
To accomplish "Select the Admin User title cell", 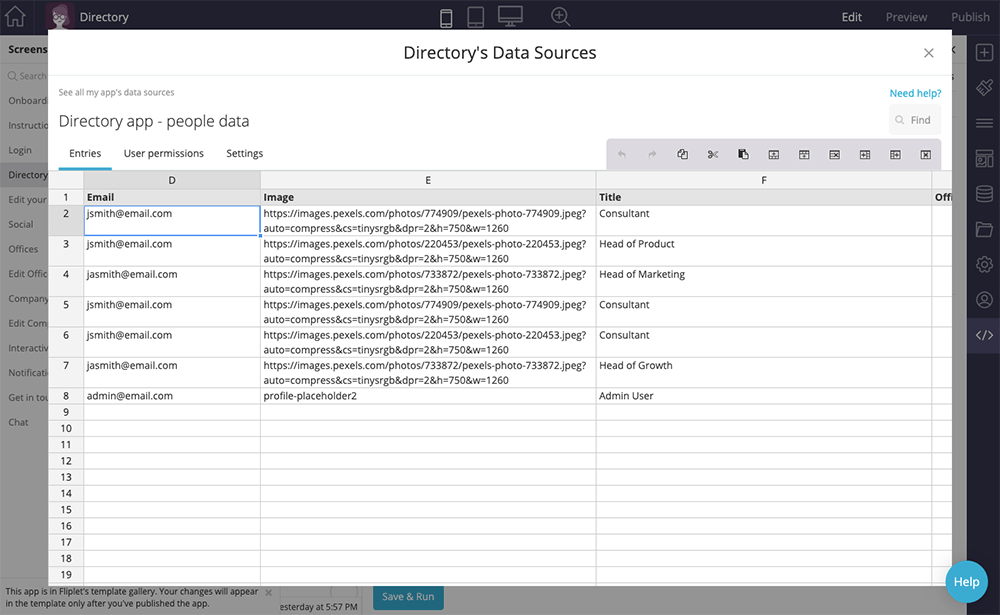I will click(763, 396).
